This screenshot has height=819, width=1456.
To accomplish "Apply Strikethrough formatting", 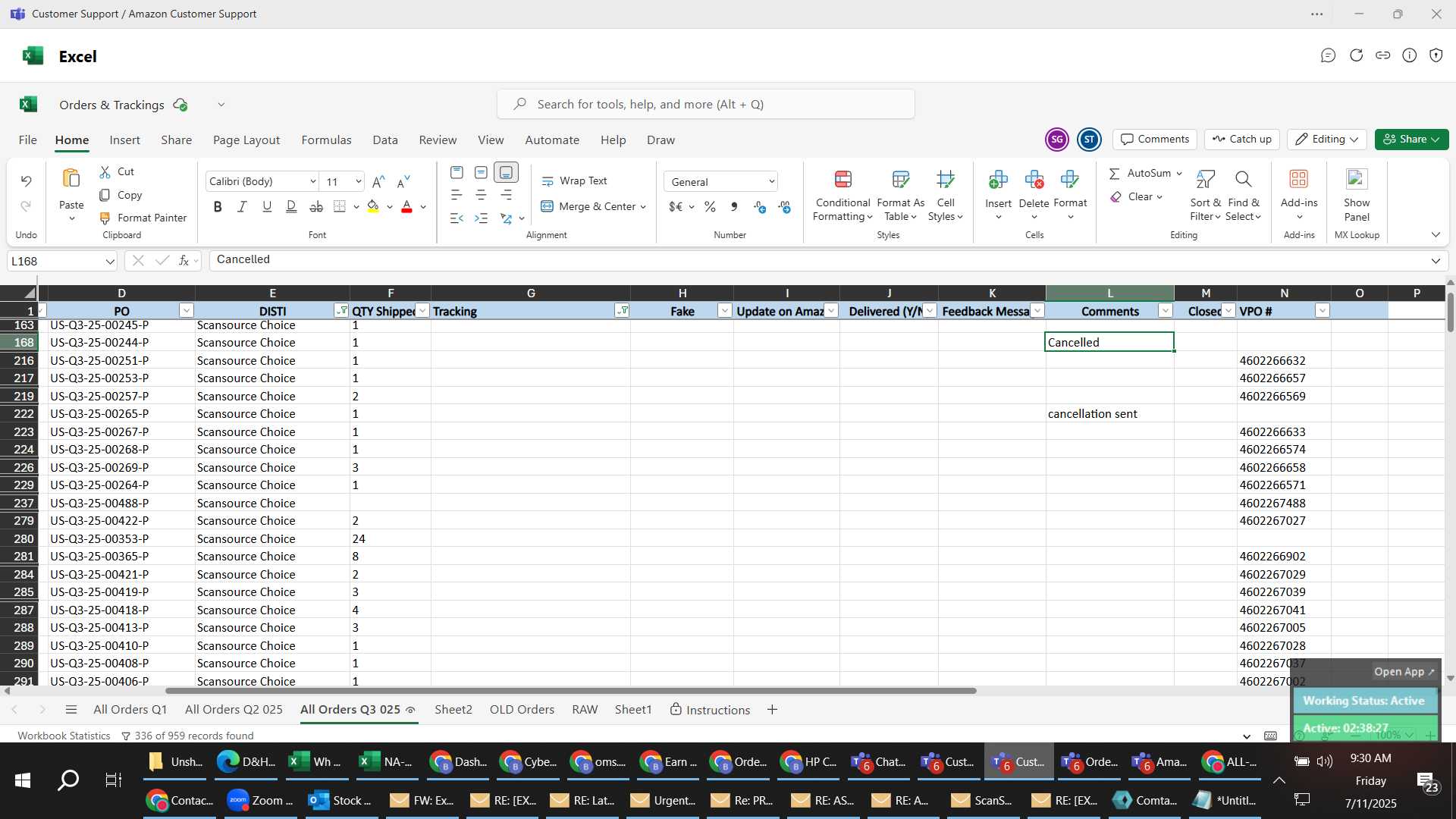I will point(316,206).
